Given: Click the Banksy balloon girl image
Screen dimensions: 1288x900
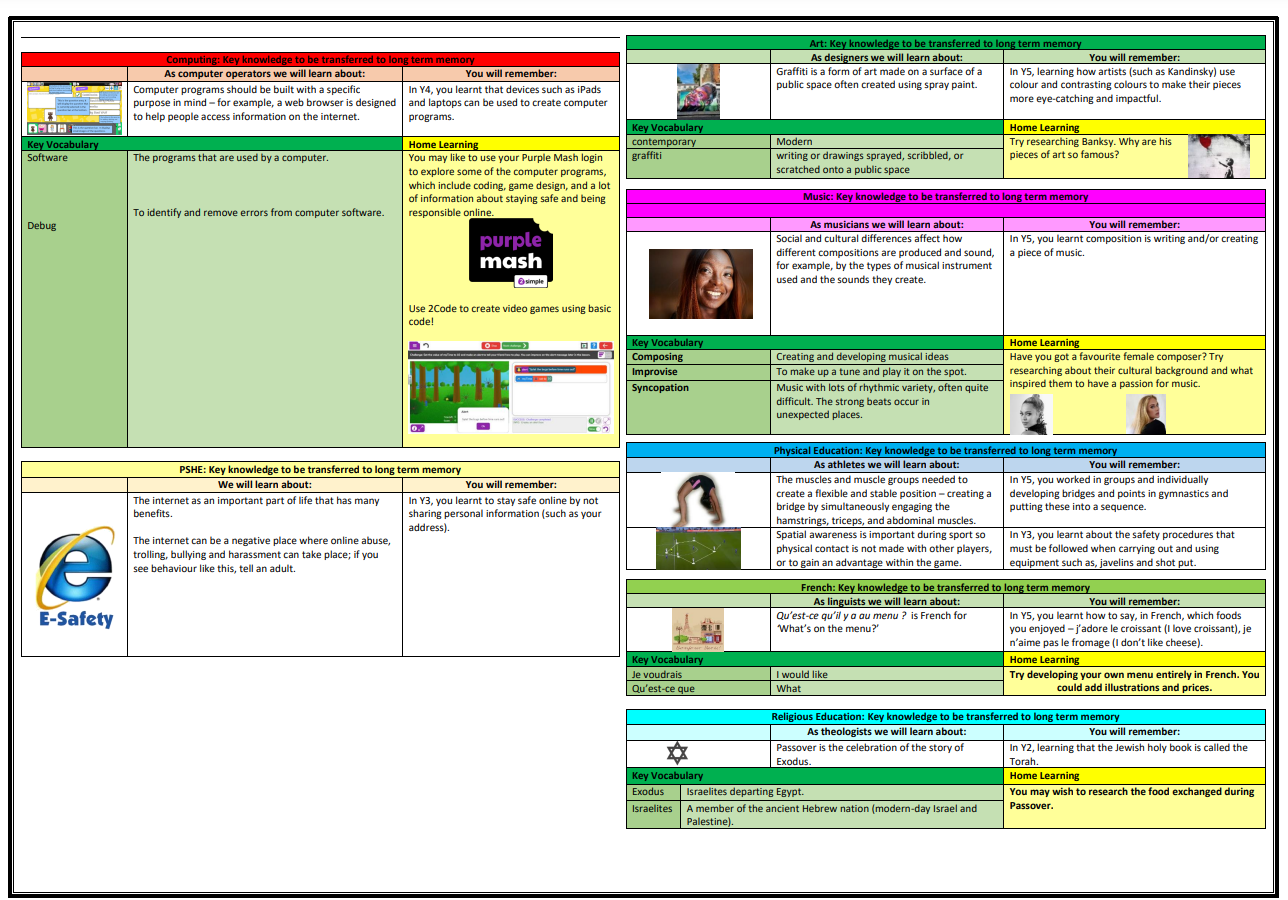Looking at the screenshot, I should click(1218, 156).
